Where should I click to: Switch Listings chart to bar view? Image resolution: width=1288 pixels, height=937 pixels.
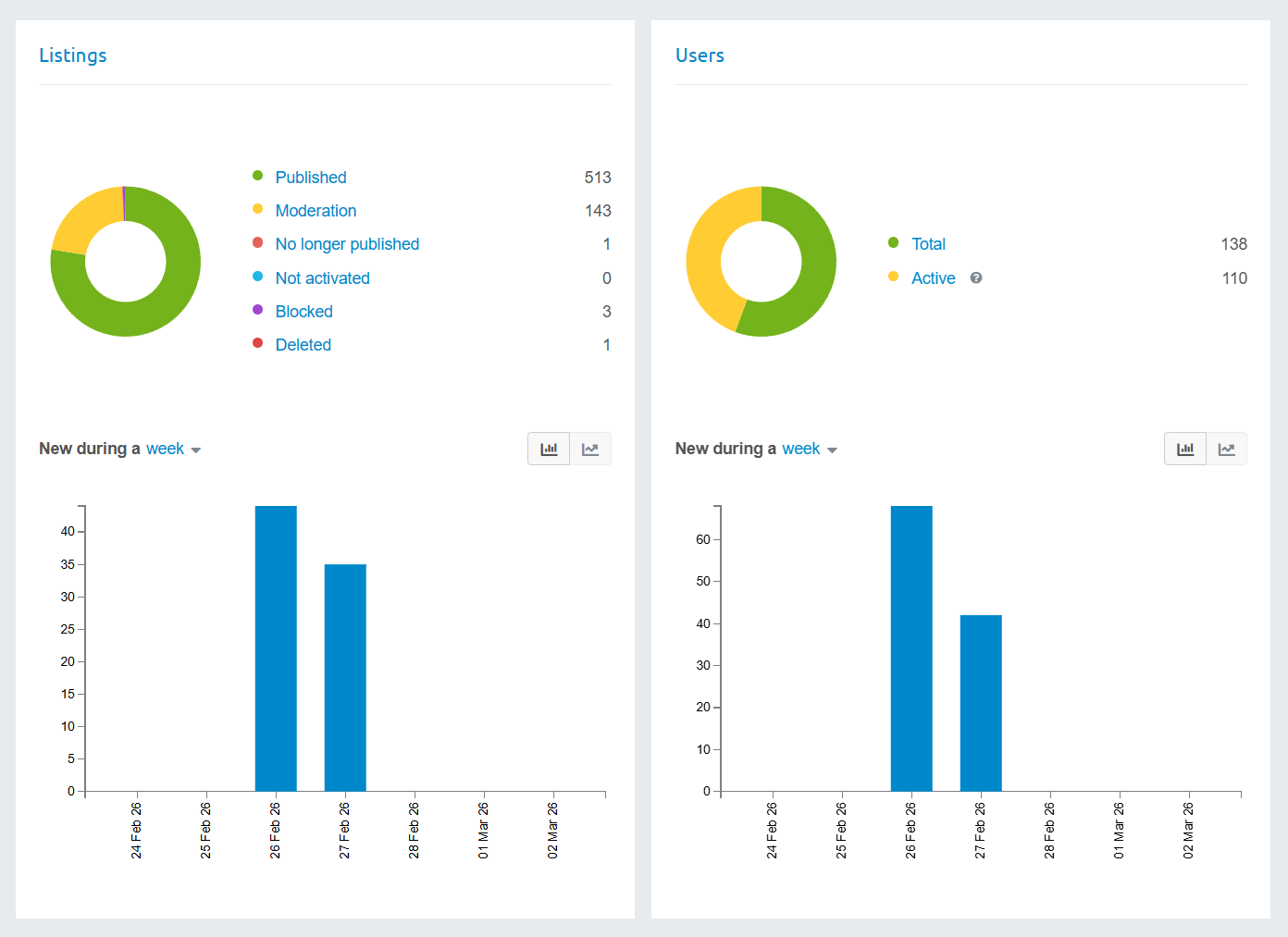549,449
